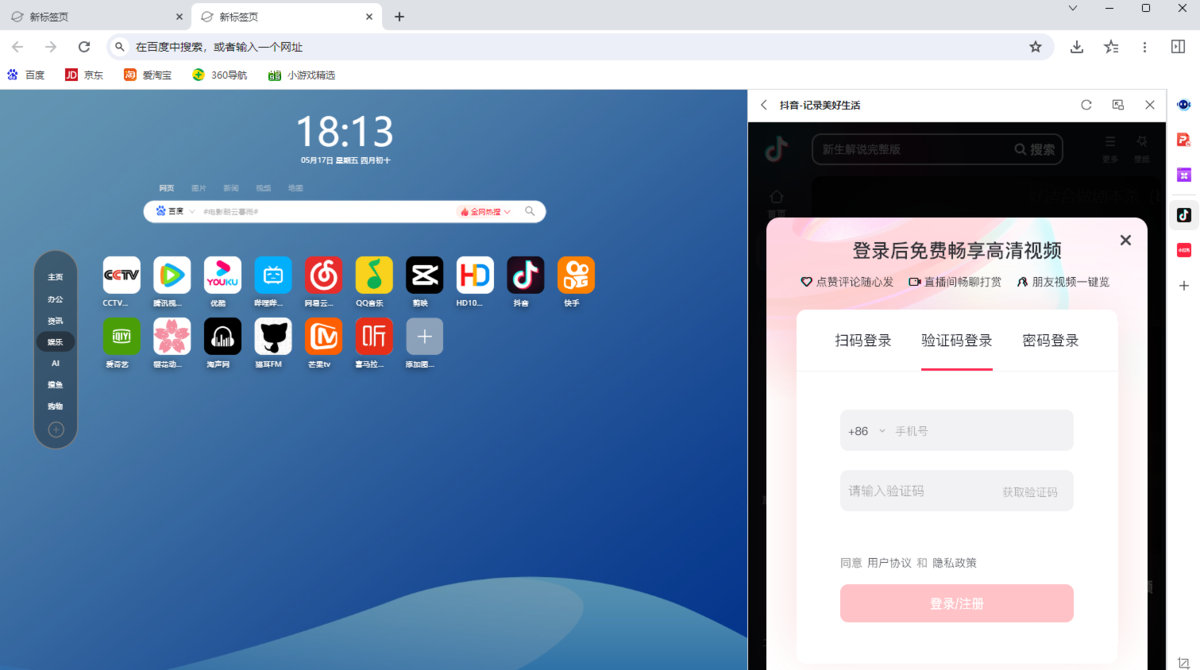
Task: Open the browser three-dot menu
Action: tap(1145, 47)
